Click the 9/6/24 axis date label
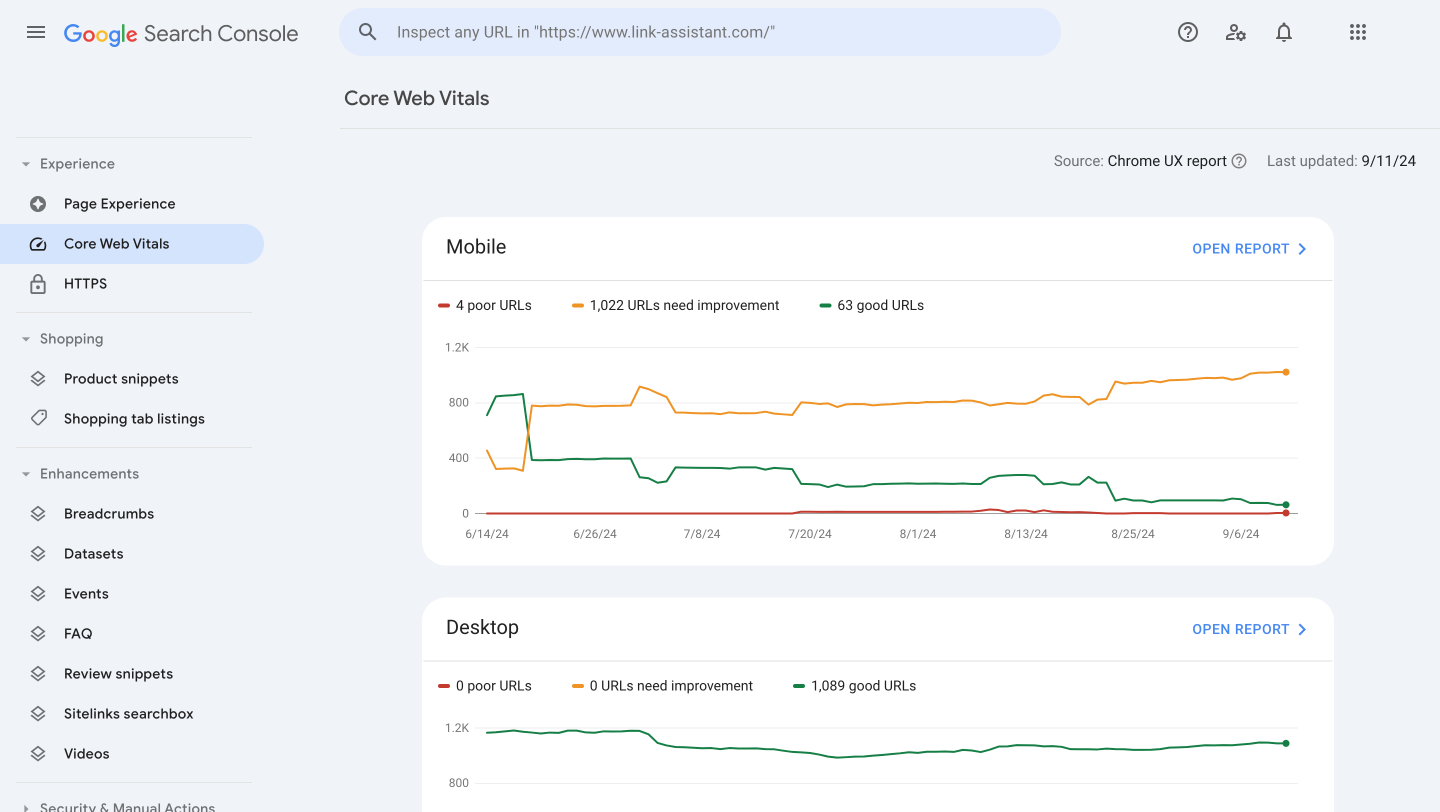The width and height of the screenshot is (1440, 812). [x=1241, y=534]
